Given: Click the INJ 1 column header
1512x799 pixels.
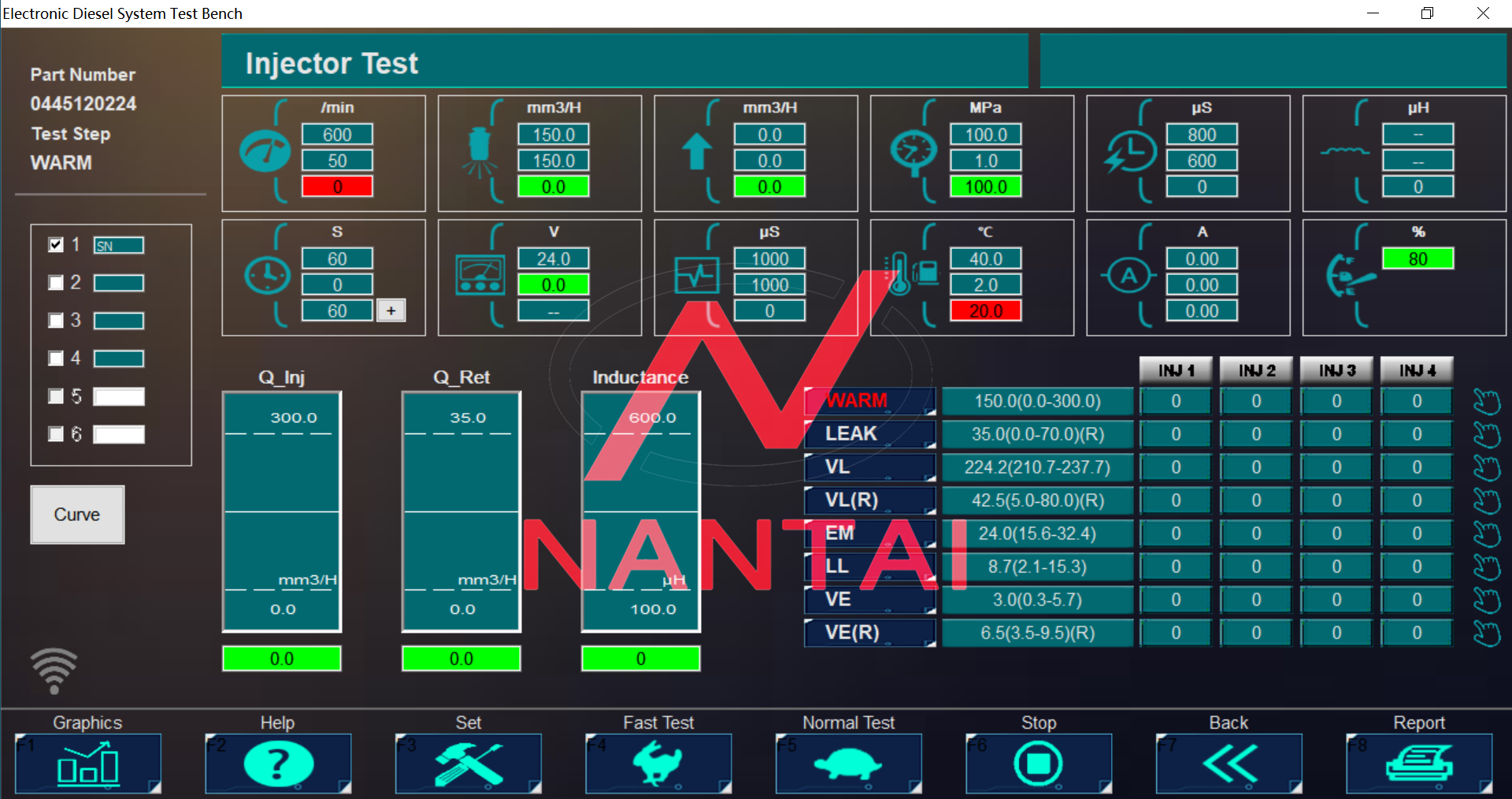Looking at the screenshot, I should click(1177, 370).
